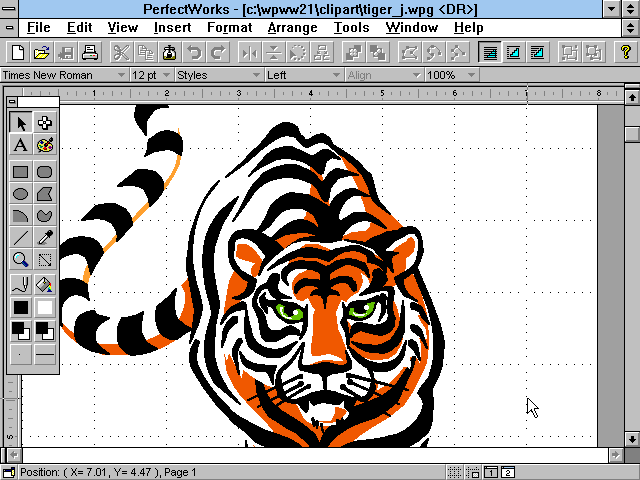
Task: Click the vertical scrollbar down arrow
Action: click(x=632, y=439)
